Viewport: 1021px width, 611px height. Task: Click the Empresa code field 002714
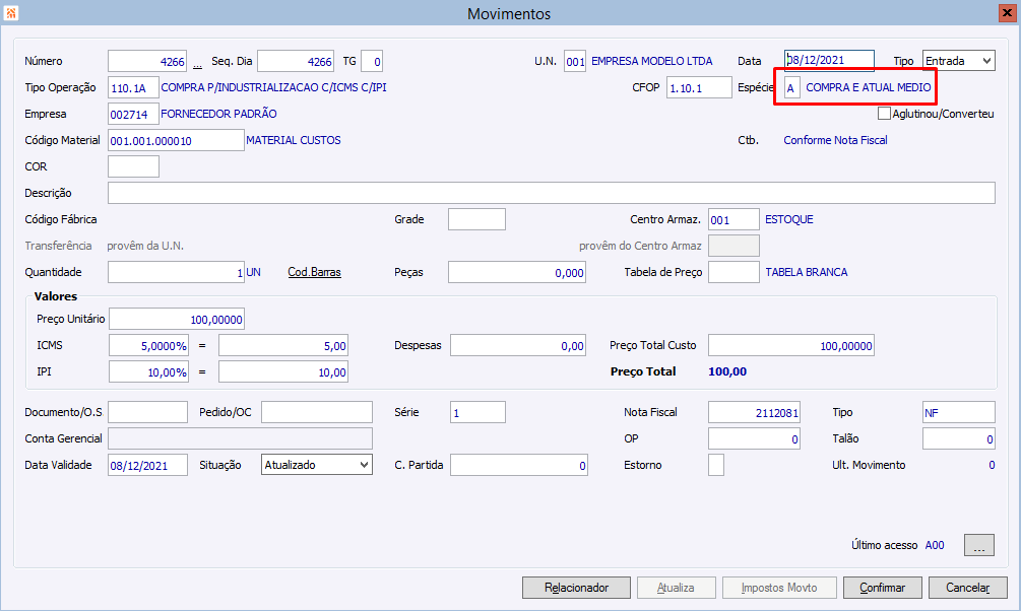coord(133,114)
